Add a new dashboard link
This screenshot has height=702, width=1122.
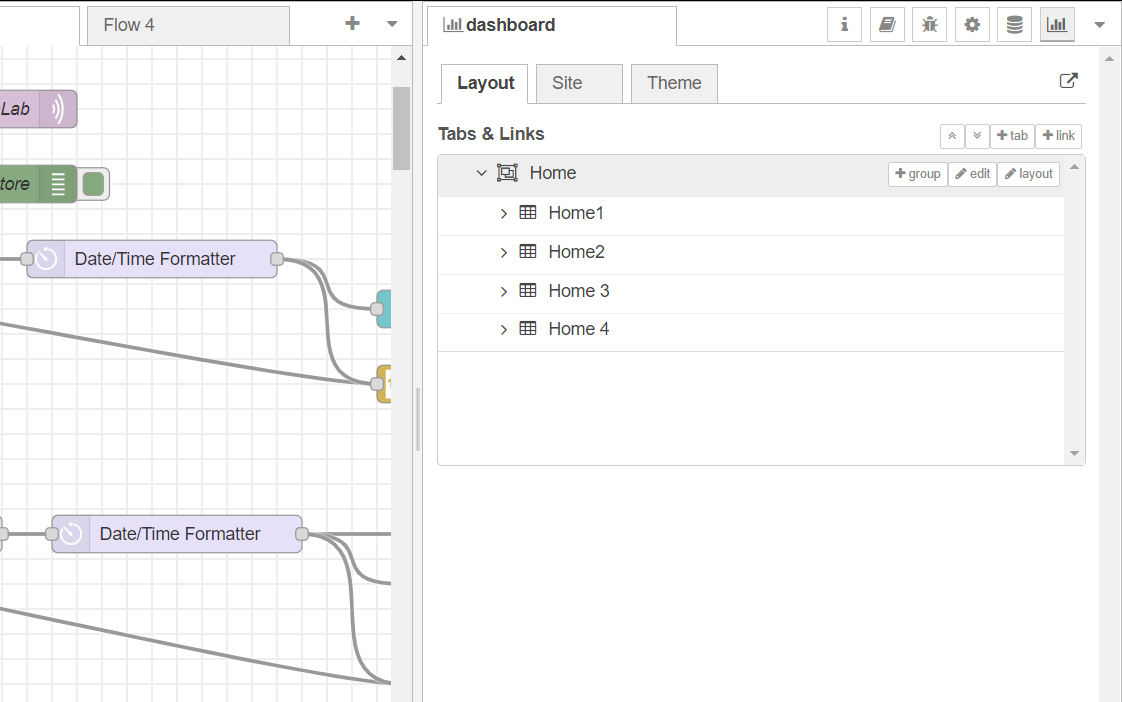point(1058,136)
